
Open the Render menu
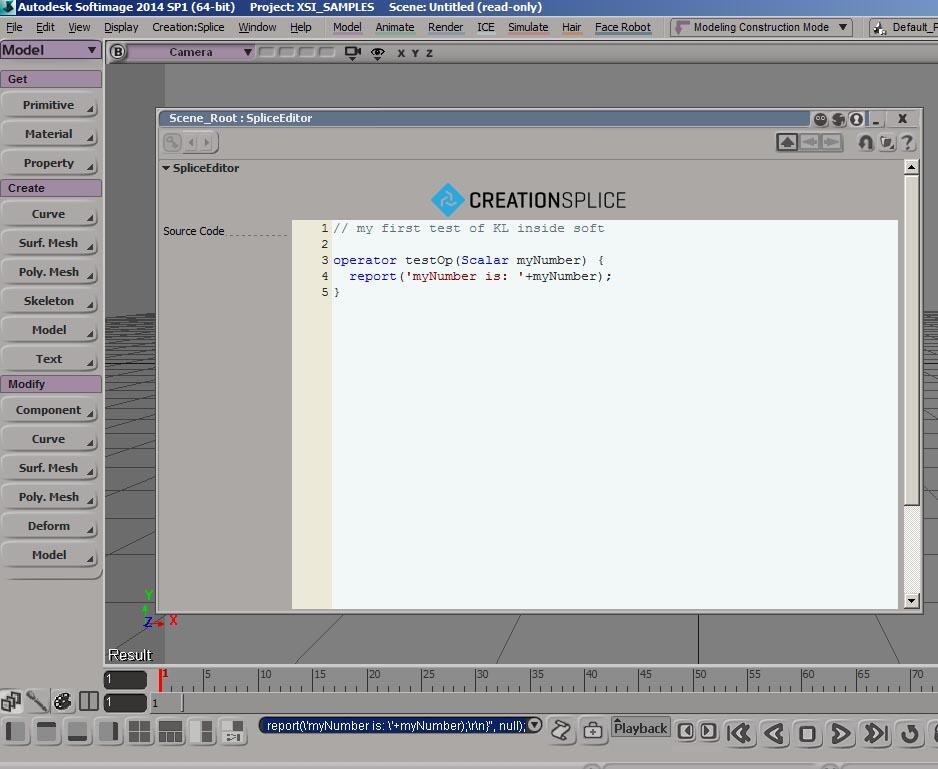click(x=445, y=27)
